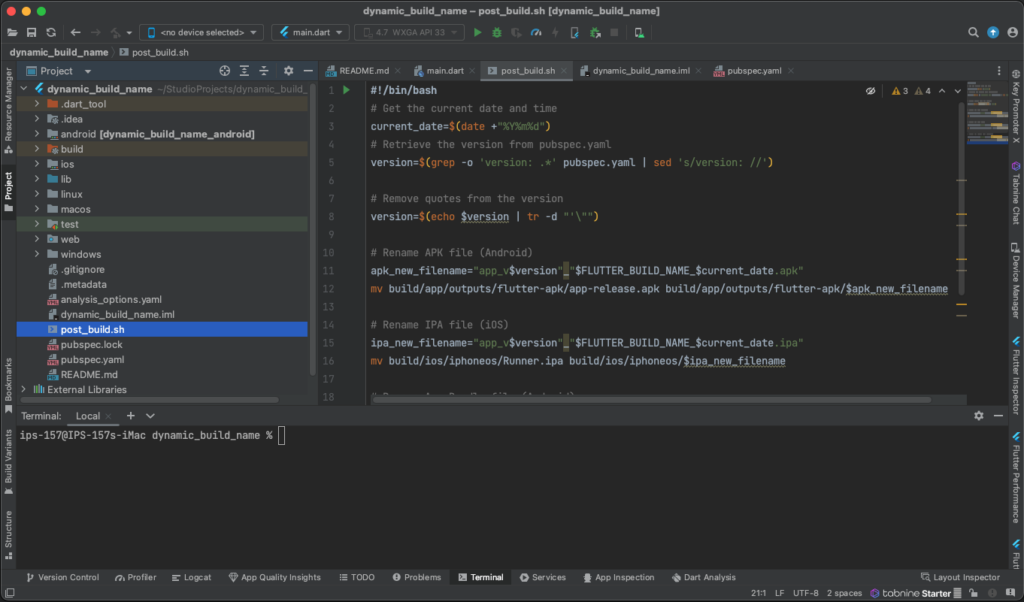Viewport: 1024px width, 602px height.
Task: Click the Debug bug icon in toolbar
Action: click(496, 32)
